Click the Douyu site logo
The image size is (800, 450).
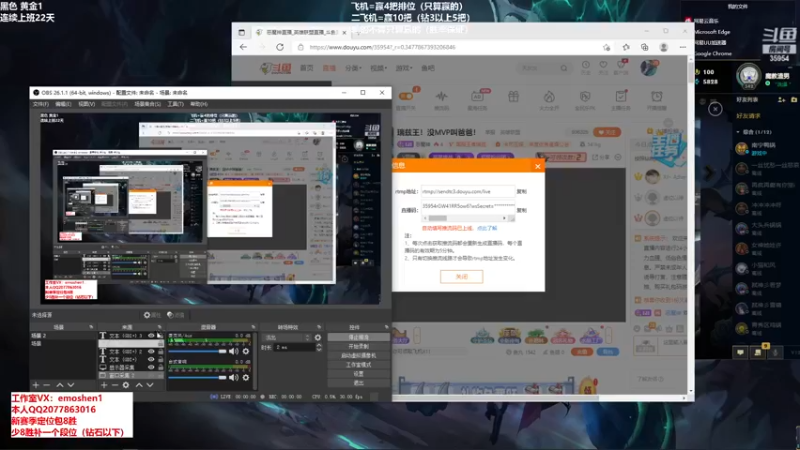point(276,68)
